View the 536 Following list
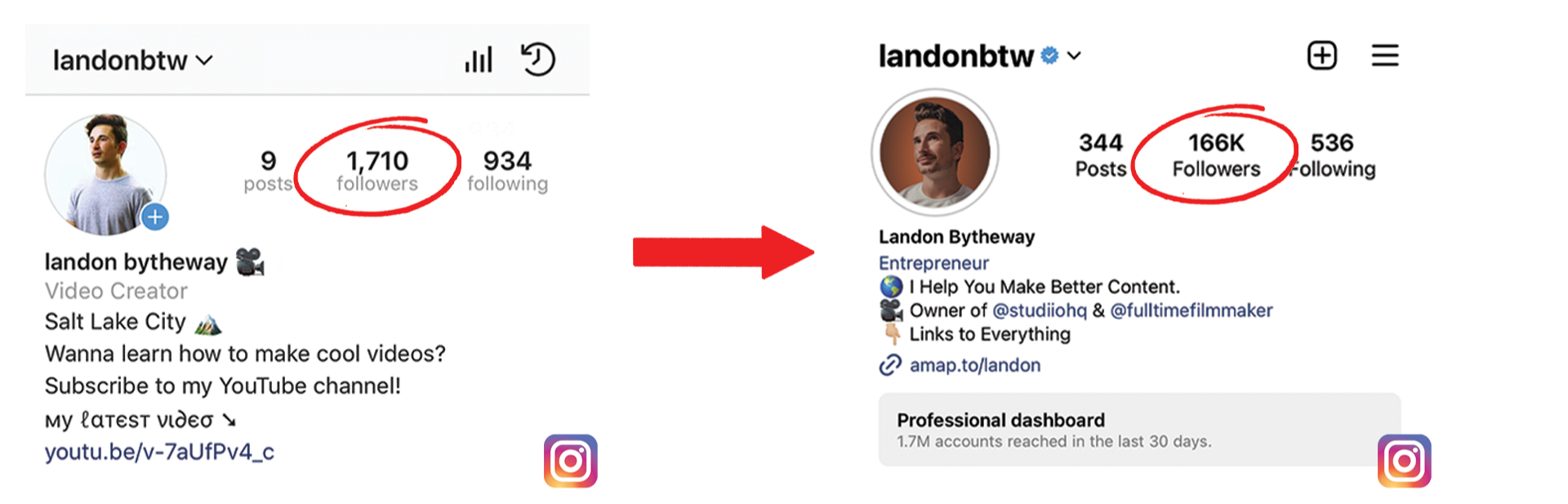Image resolution: width=1568 pixels, height=504 pixels. (x=1333, y=155)
